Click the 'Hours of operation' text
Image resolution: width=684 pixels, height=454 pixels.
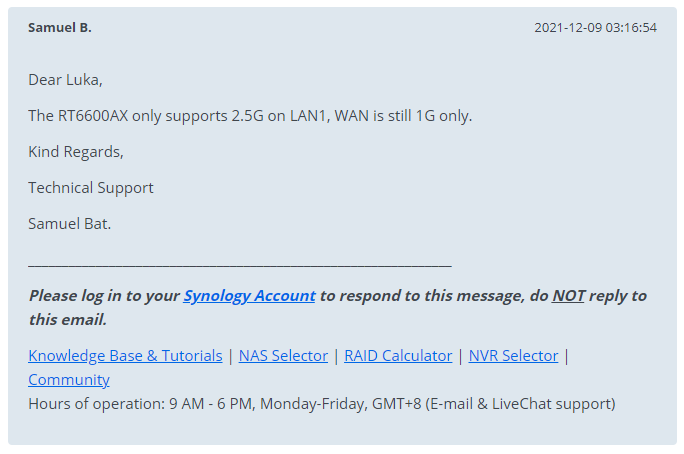point(96,404)
